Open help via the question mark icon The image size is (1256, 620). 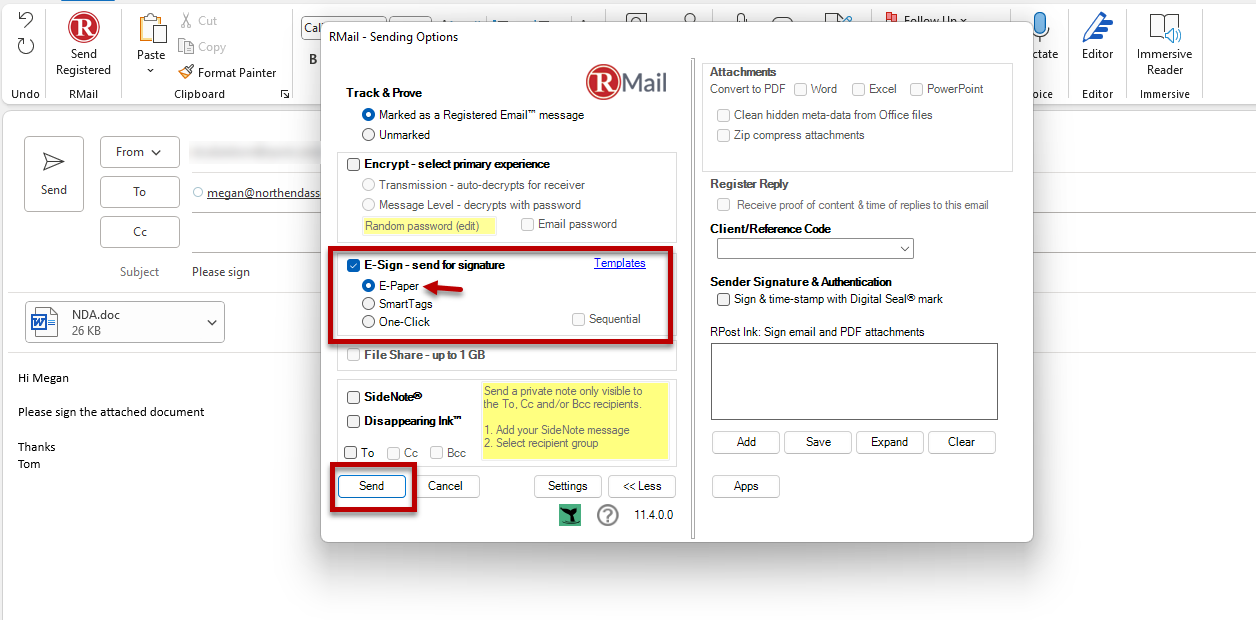point(608,515)
